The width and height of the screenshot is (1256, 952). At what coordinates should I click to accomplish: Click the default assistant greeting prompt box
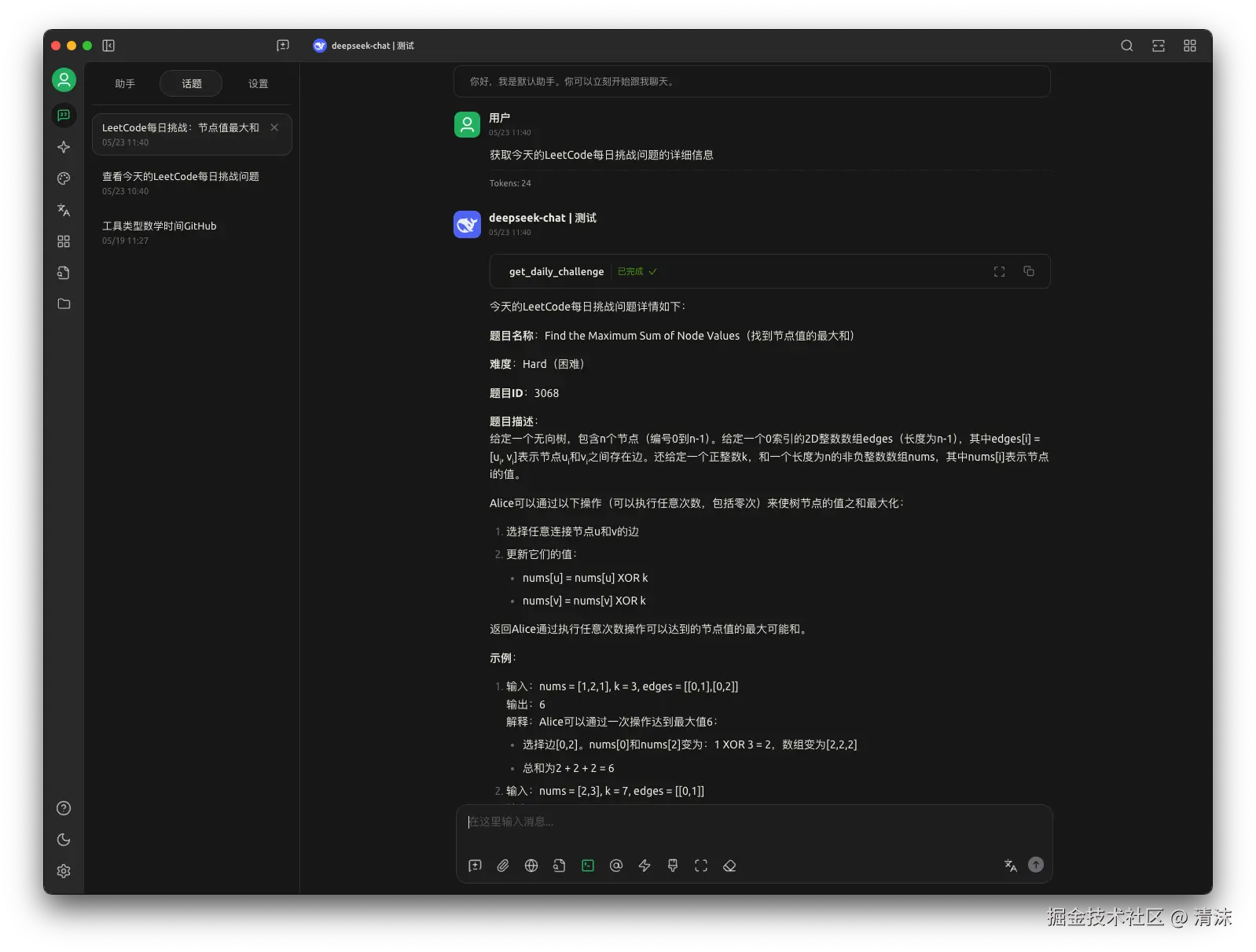coord(752,82)
